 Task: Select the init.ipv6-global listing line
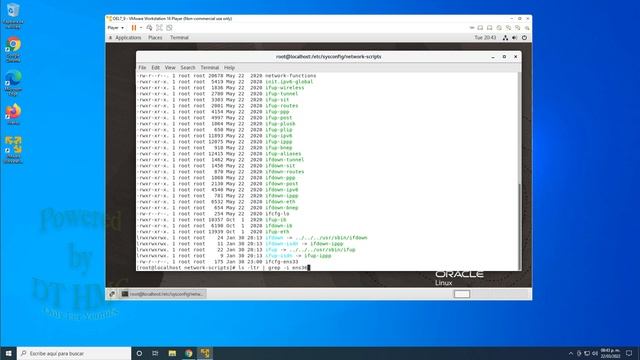tap(225, 82)
